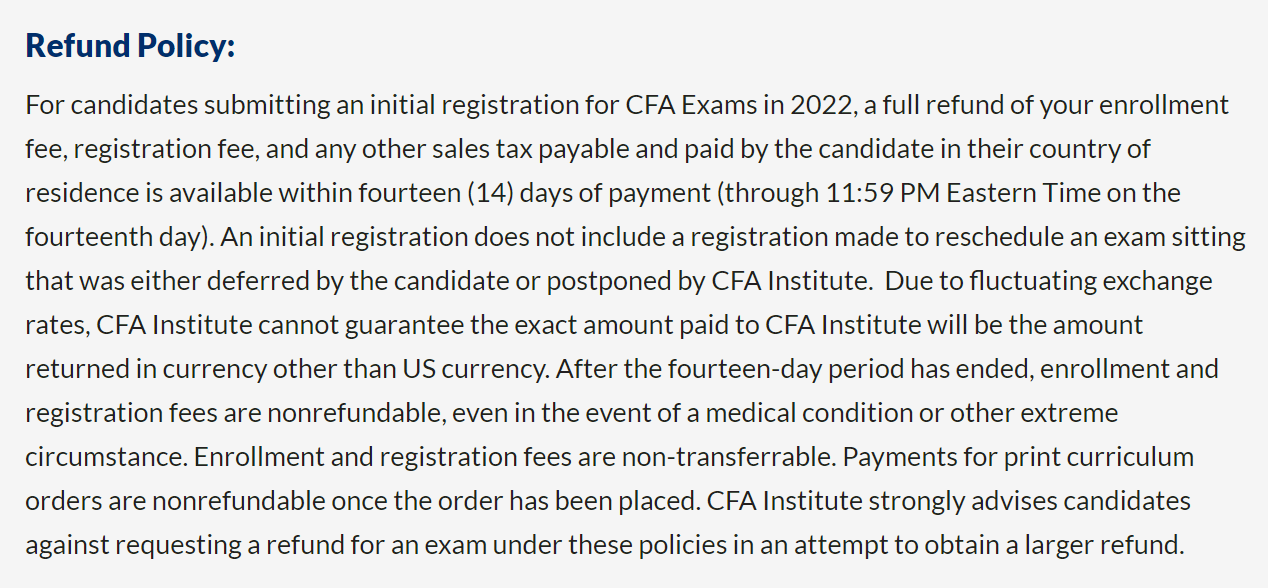This screenshot has width=1268, height=588.
Task: Click the Refund Policy heading
Action: click(x=130, y=46)
